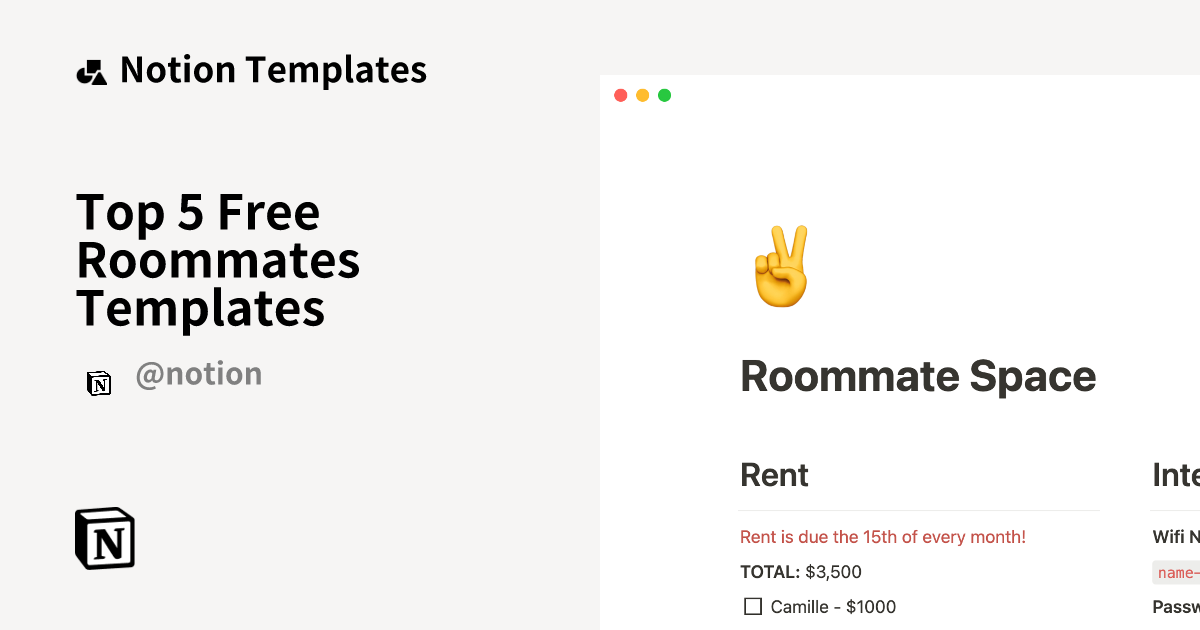The width and height of the screenshot is (1200, 630).
Task: Click the TOTAL: $3,500 line
Action: [x=800, y=572]
